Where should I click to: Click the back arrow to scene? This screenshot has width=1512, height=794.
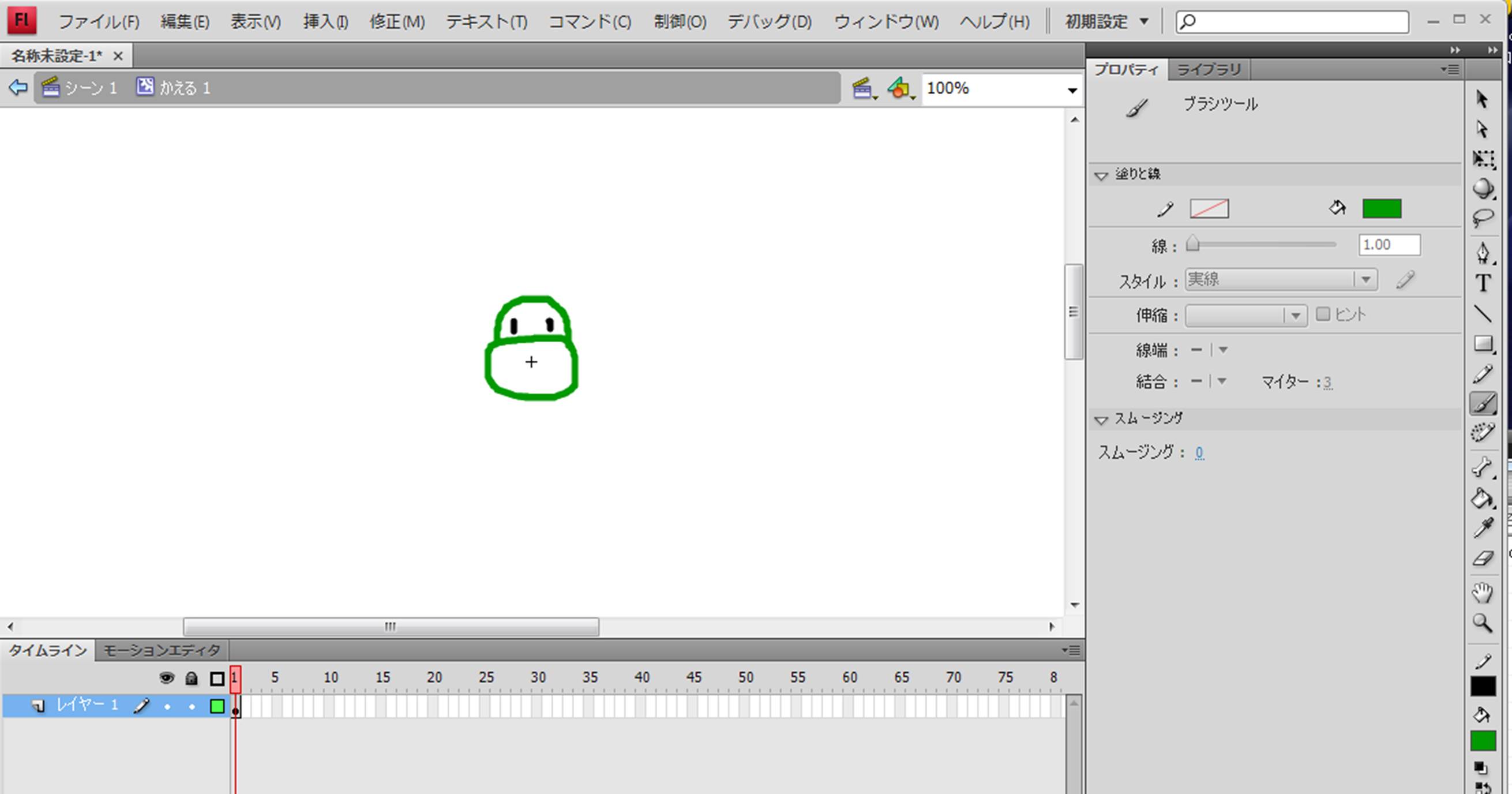click(18, 88)
